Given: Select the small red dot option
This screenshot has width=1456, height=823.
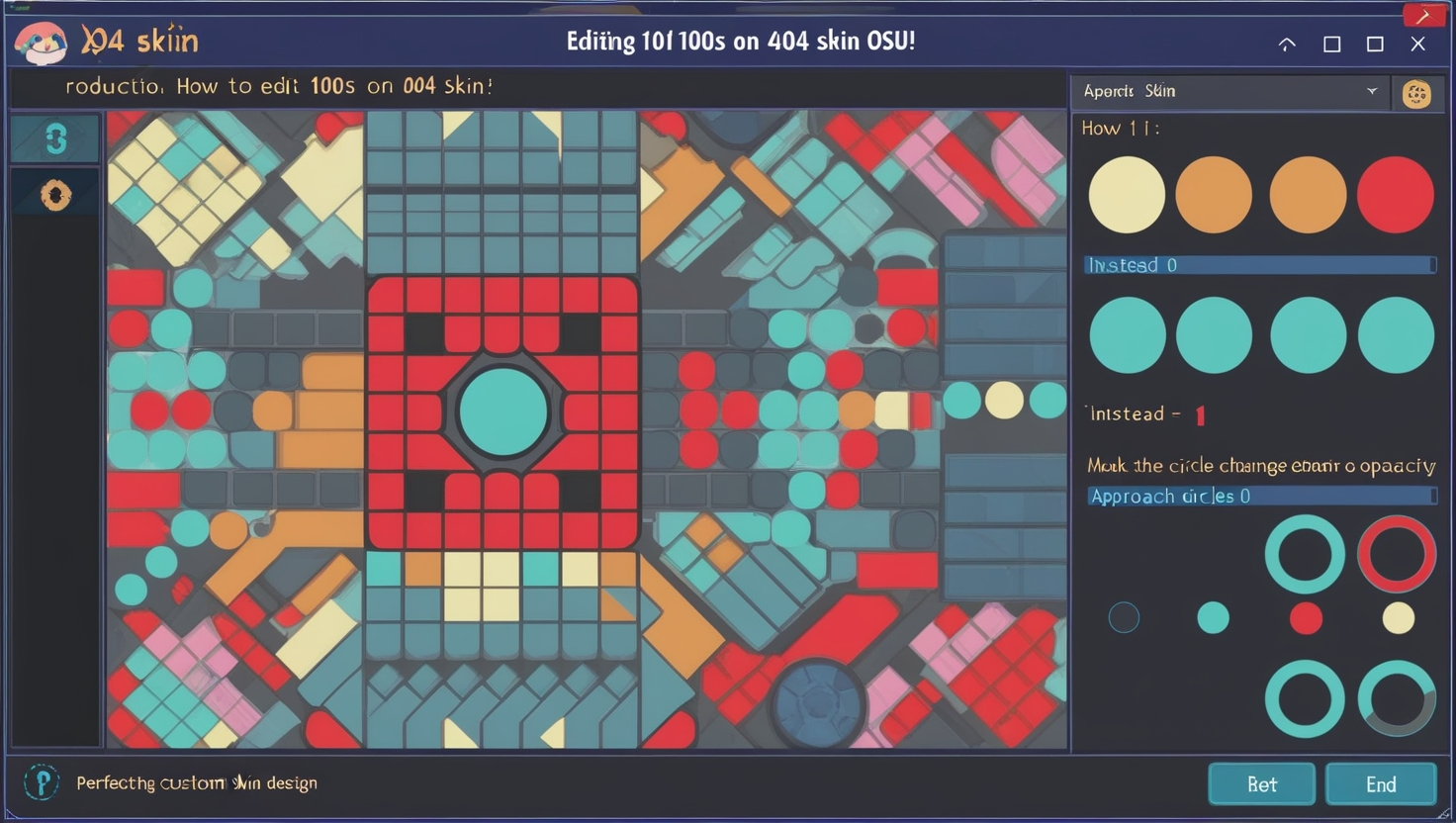Looking at the screenshot, I should tap(1306, 618).
